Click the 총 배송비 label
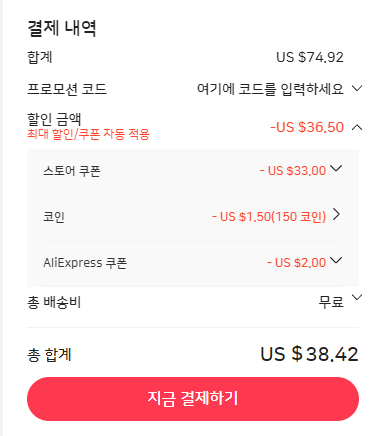This screenshot has width=374, height=436. (x=54, y=302)
